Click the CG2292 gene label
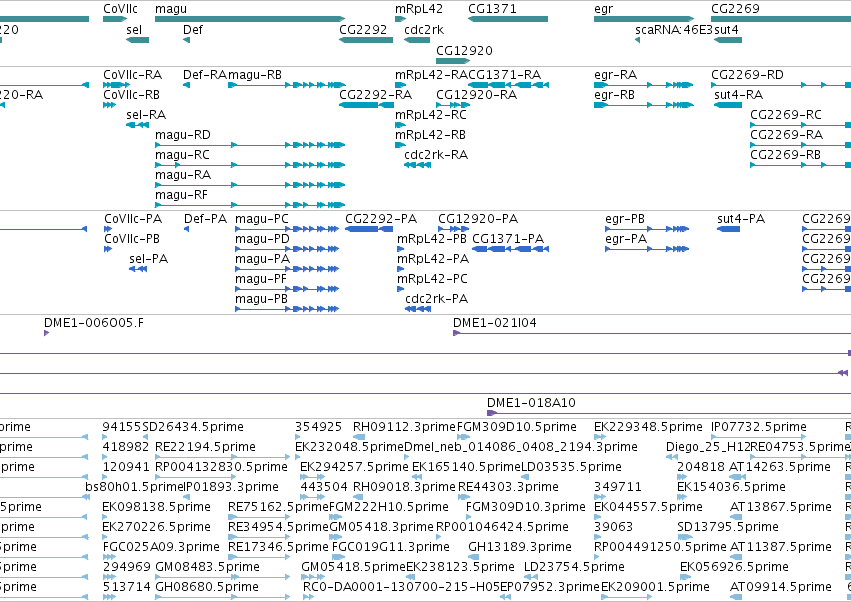The image size is (851, 602). pyautogui.click(x=363, y=29)
